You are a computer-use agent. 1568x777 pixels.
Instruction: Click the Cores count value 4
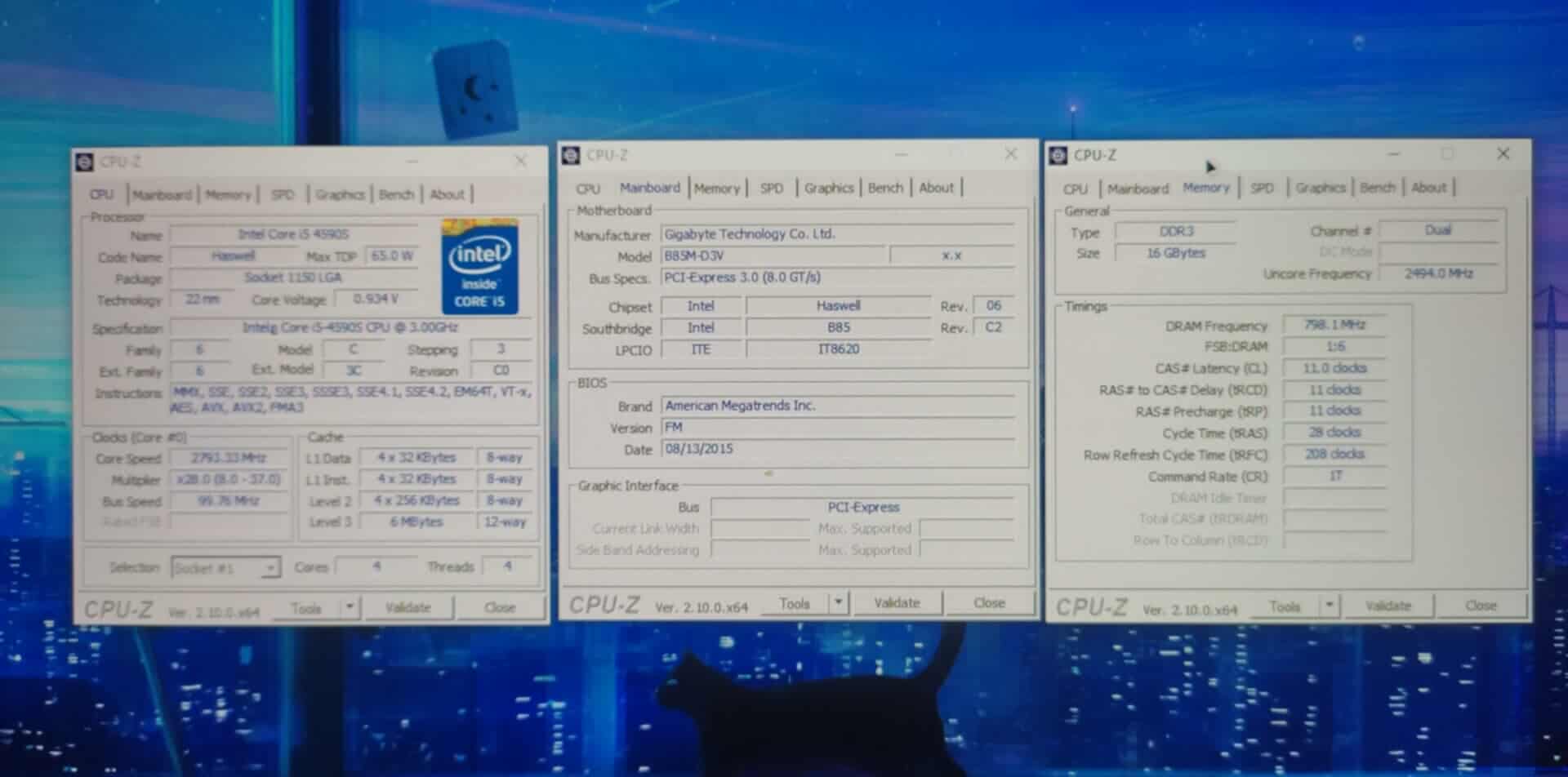(x=376, y=566)
